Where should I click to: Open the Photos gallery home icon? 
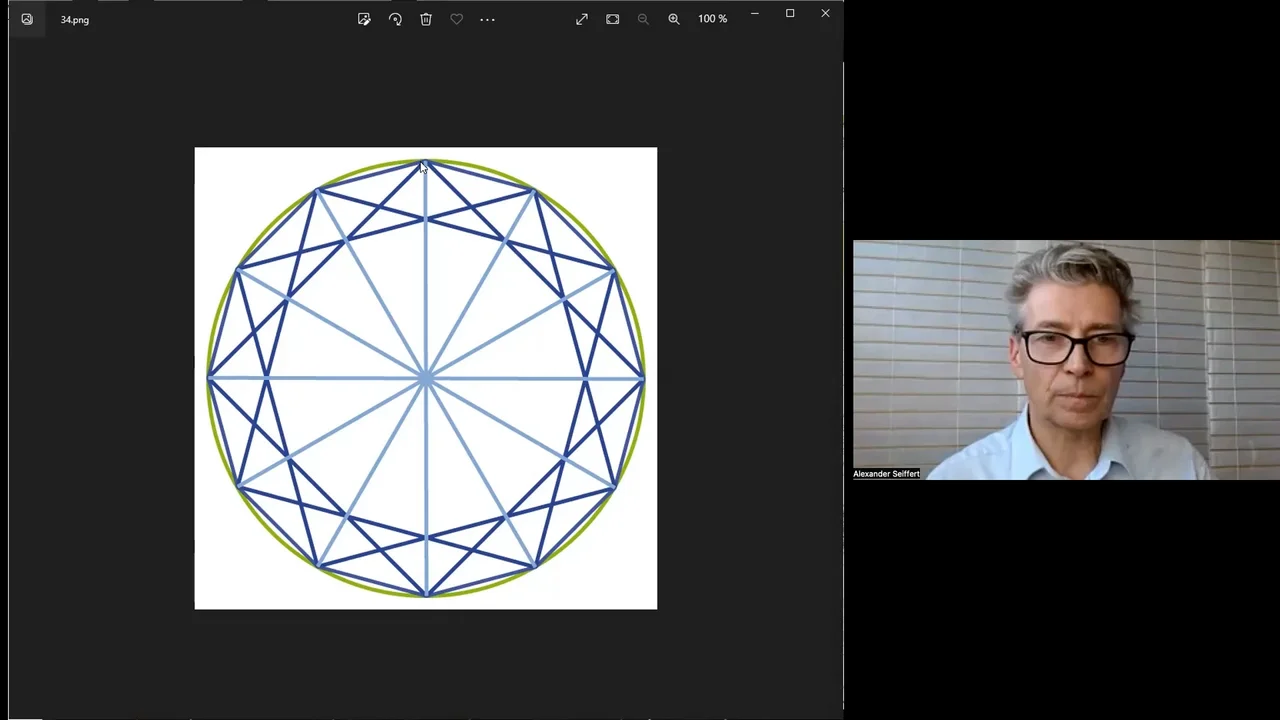[x=27, y=19]
